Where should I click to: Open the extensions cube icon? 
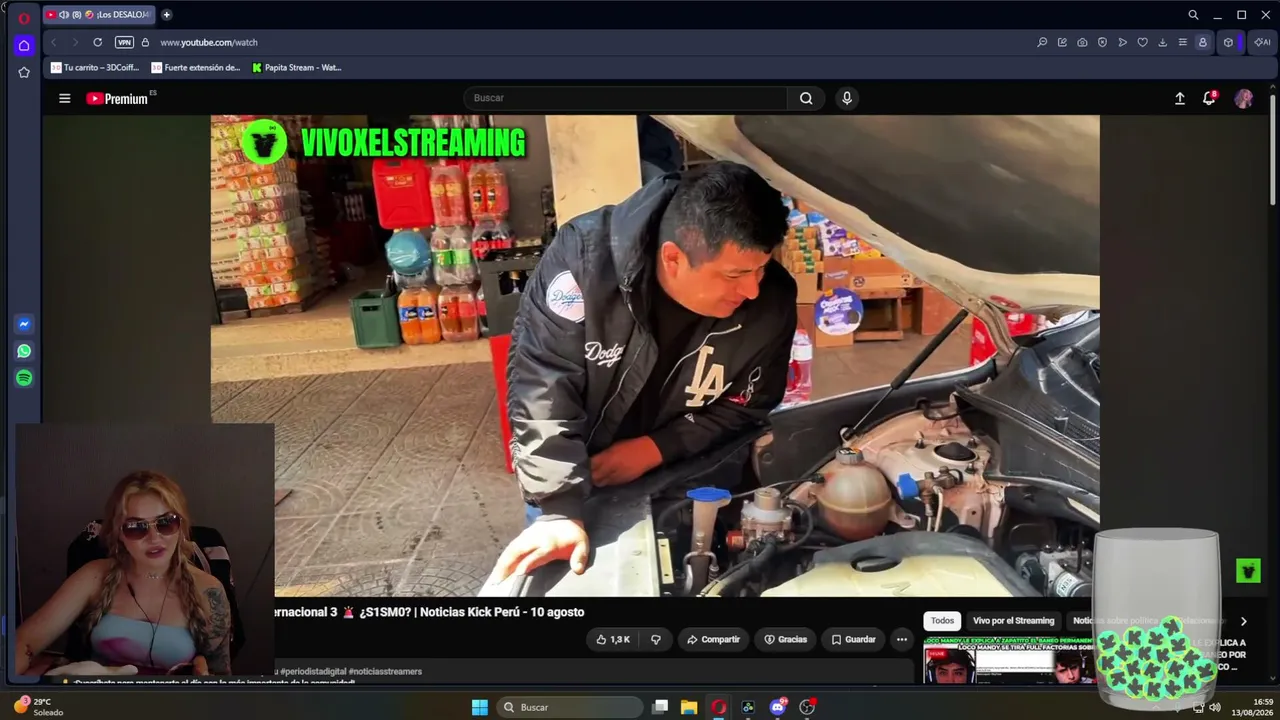click(1228, 42)
